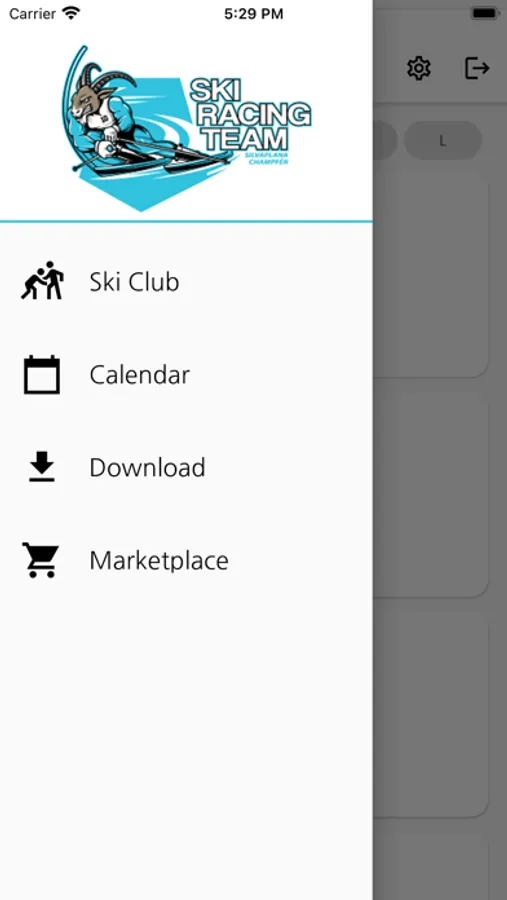The image size is (507, 900).
Task: Tap the third dimmed card behind drawer
Action: (431, 714)
